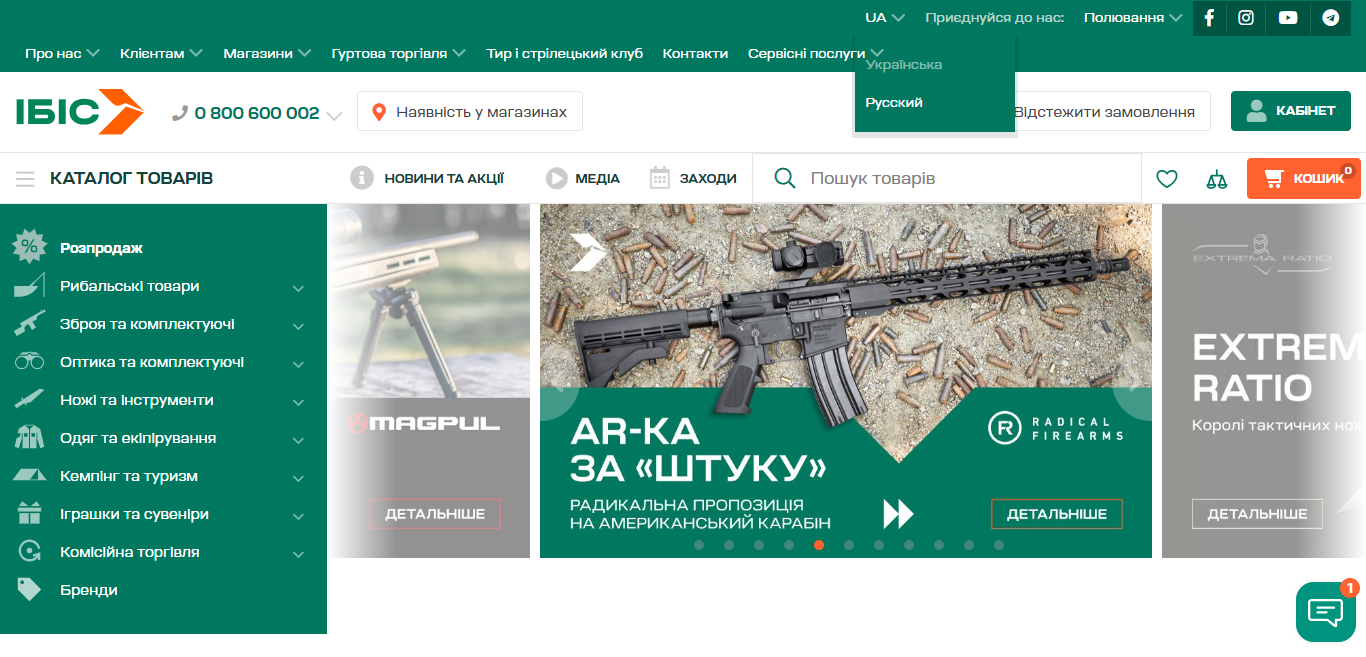Open the Контакти page
This screenshot has height=657, width=1366.
[x=695, y=53]
